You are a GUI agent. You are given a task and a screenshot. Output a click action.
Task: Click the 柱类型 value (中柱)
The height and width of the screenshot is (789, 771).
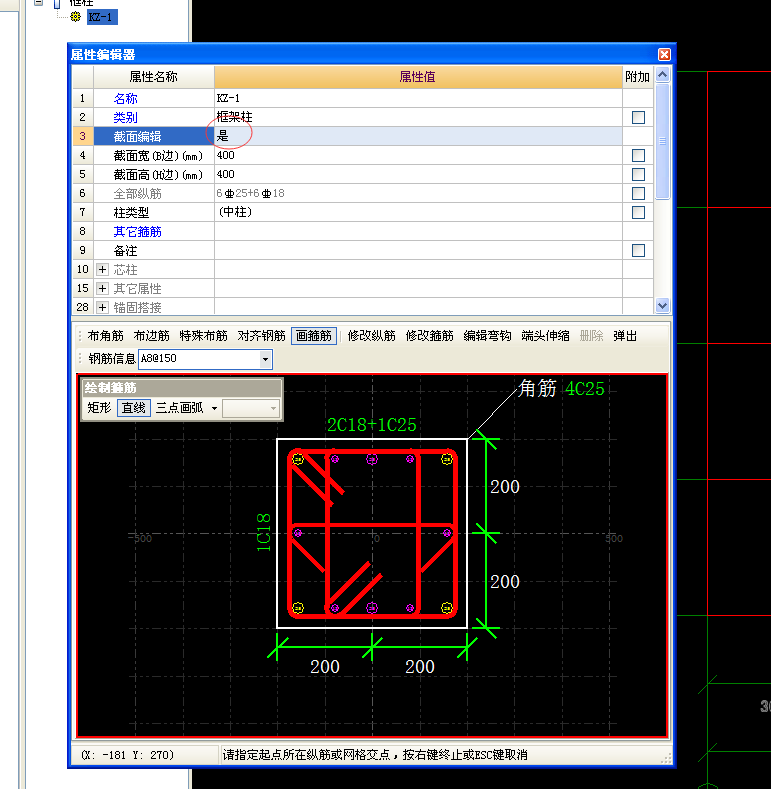235,212
